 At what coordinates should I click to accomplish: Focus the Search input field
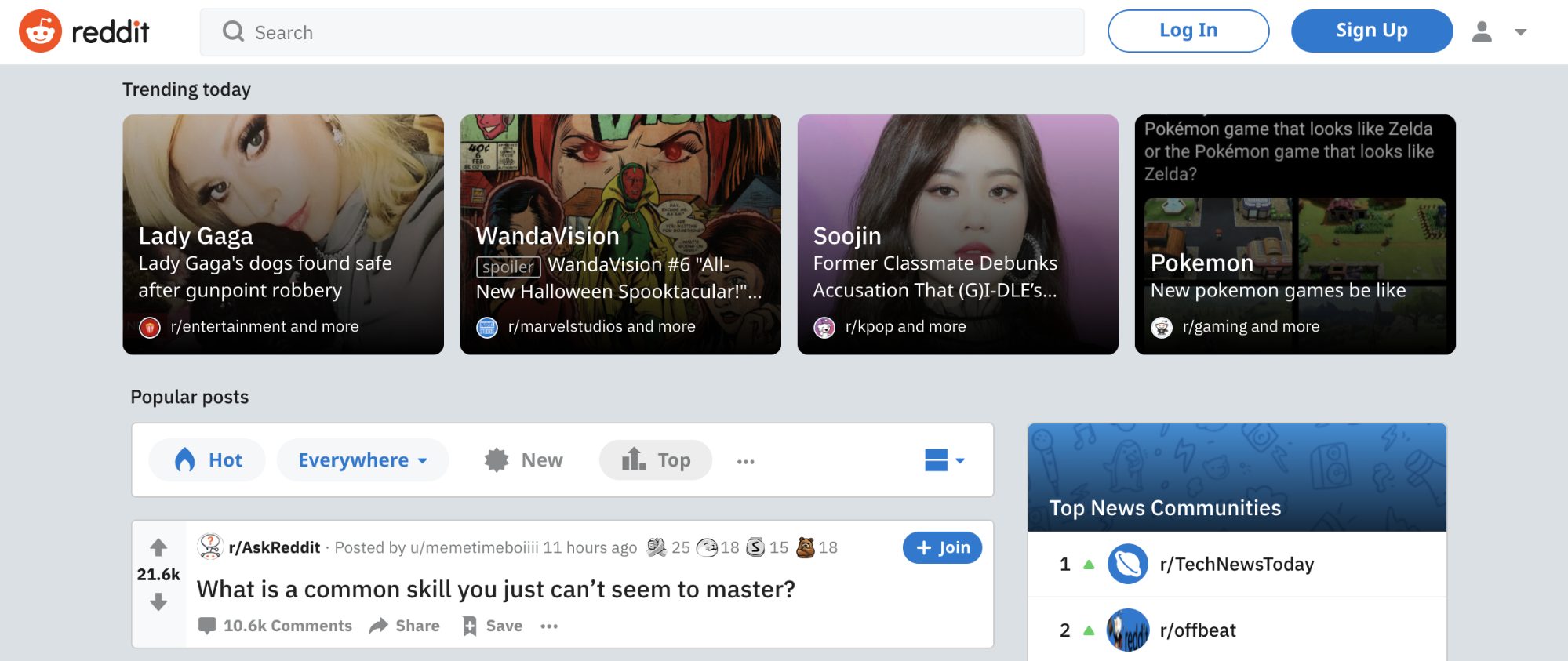pos(642,32)
